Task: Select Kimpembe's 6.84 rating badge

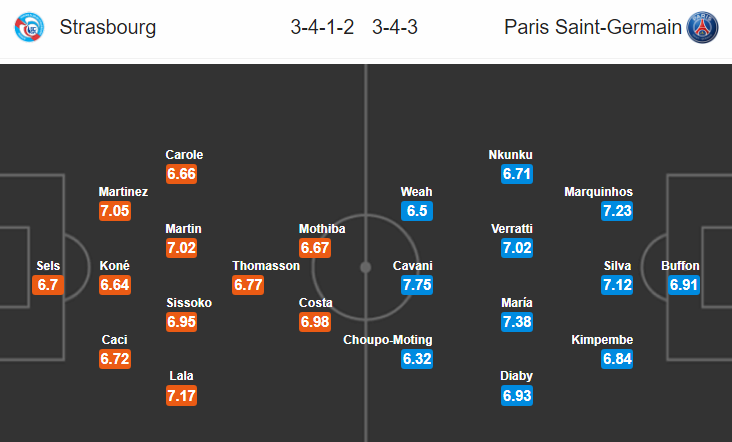Action: [x=617, y=359]
